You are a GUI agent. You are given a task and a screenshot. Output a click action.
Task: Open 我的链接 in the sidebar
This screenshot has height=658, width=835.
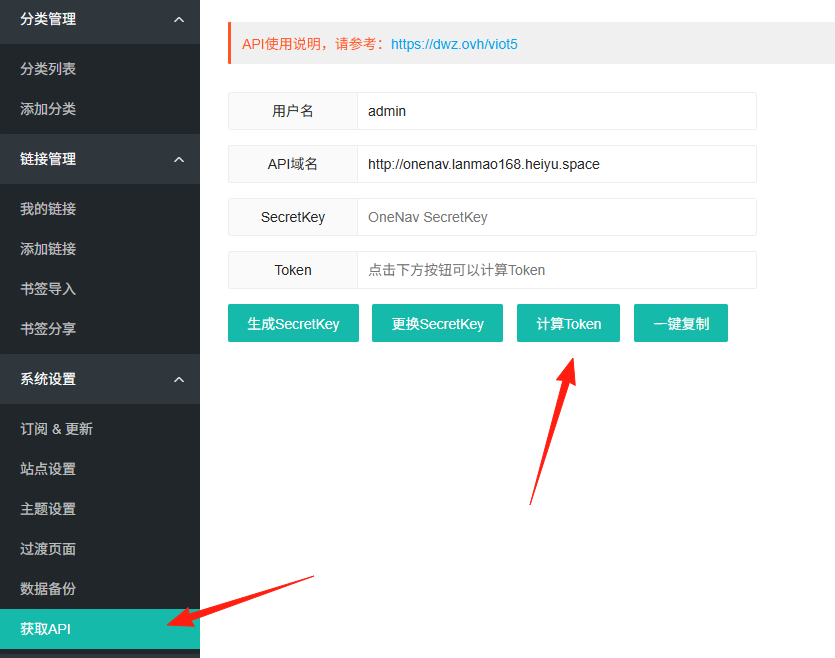tap(48, 209)
